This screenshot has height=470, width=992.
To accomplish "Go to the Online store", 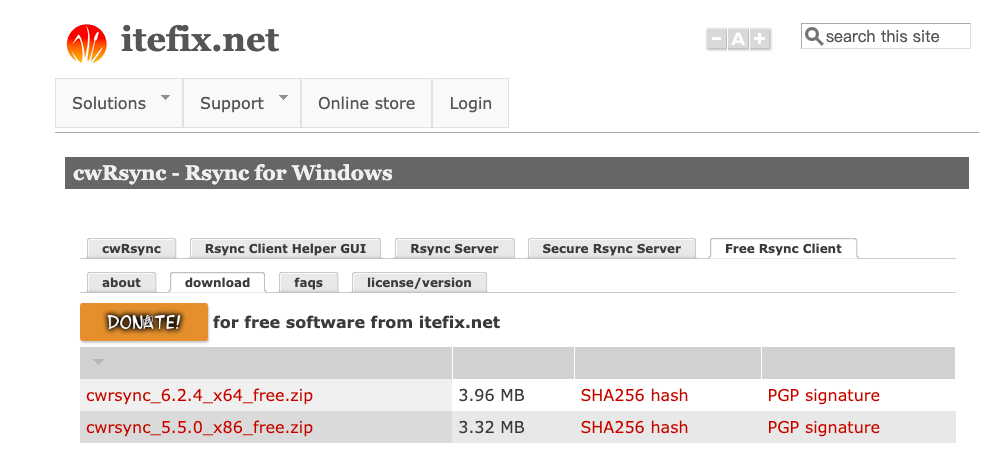I will click(366, 103).
